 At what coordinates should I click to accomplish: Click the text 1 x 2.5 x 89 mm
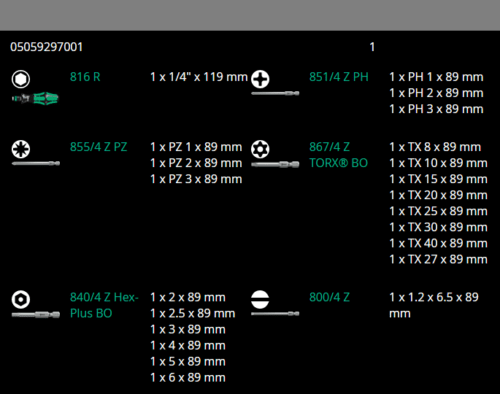[x=193, y=313]
